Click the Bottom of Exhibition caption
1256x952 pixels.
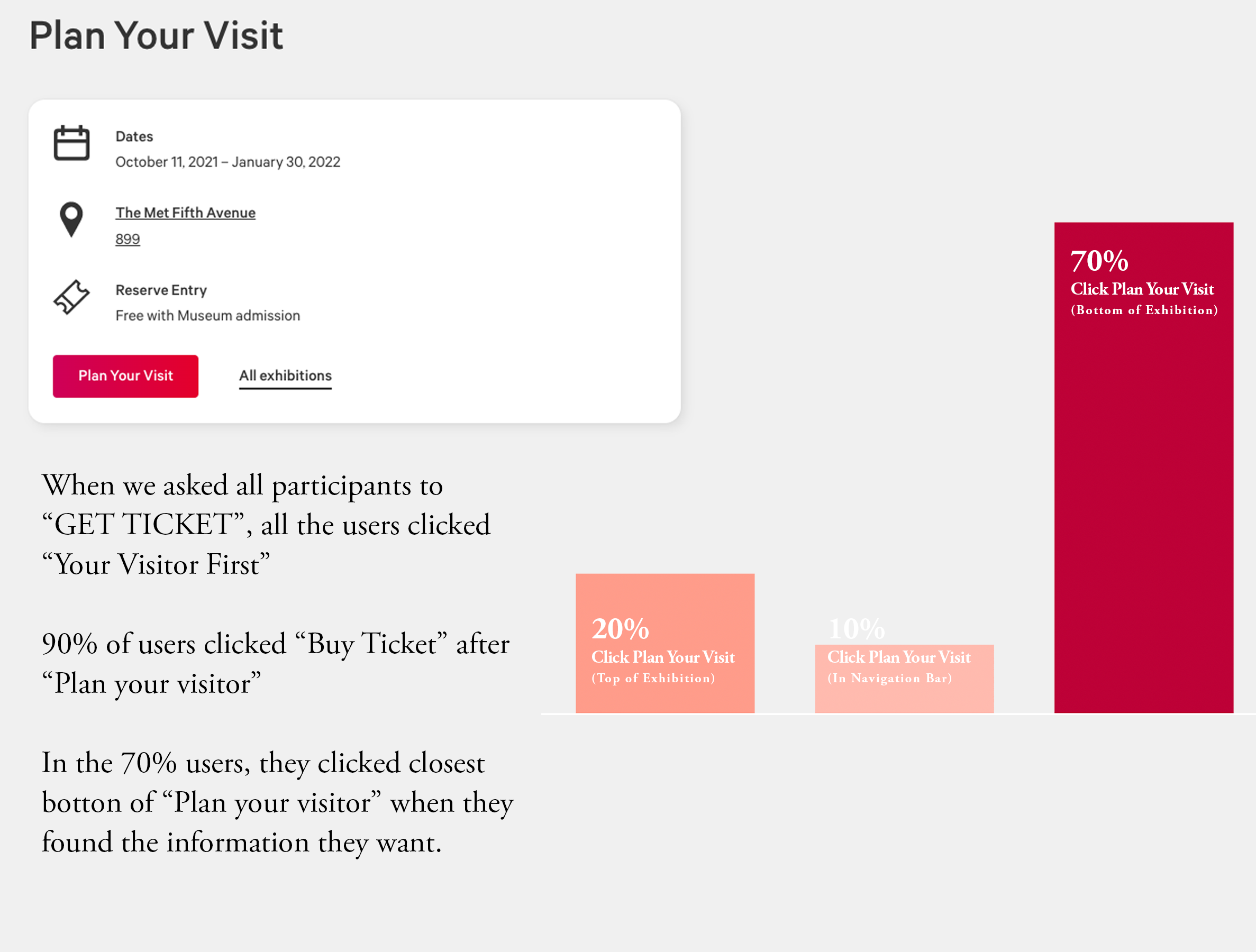[1143, 310]
